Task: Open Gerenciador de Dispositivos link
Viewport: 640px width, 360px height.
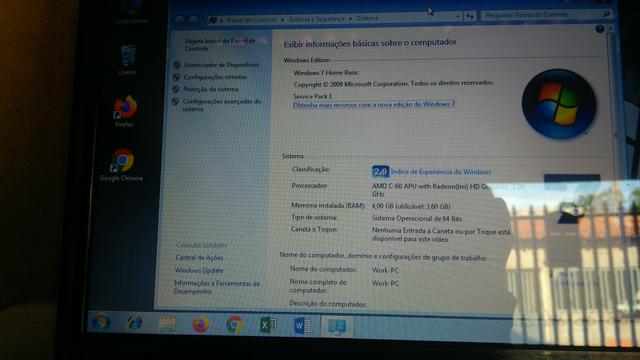Action: pos(221,65)
